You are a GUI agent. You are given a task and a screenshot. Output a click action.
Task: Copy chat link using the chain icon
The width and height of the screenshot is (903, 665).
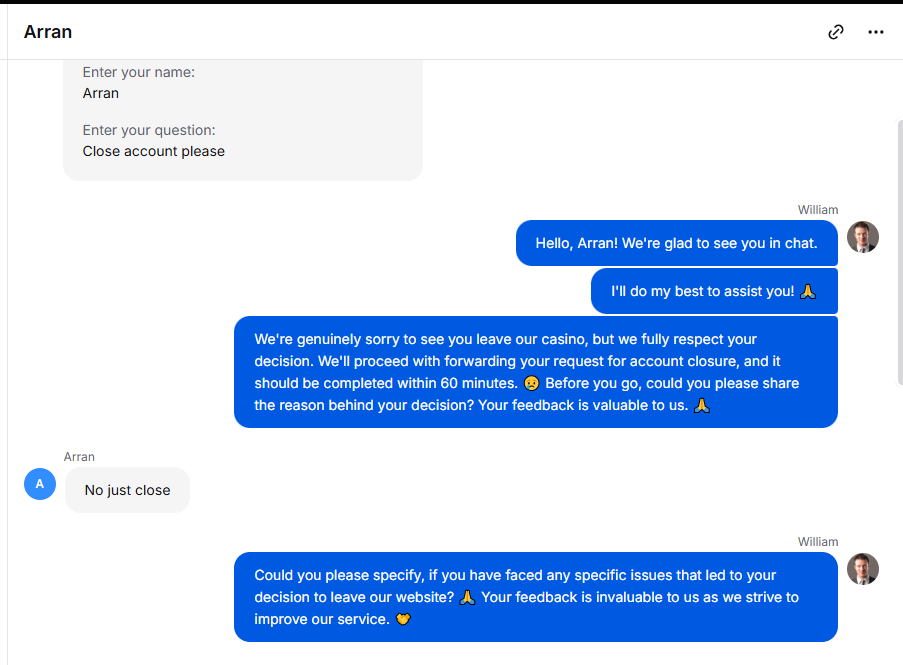836,32
